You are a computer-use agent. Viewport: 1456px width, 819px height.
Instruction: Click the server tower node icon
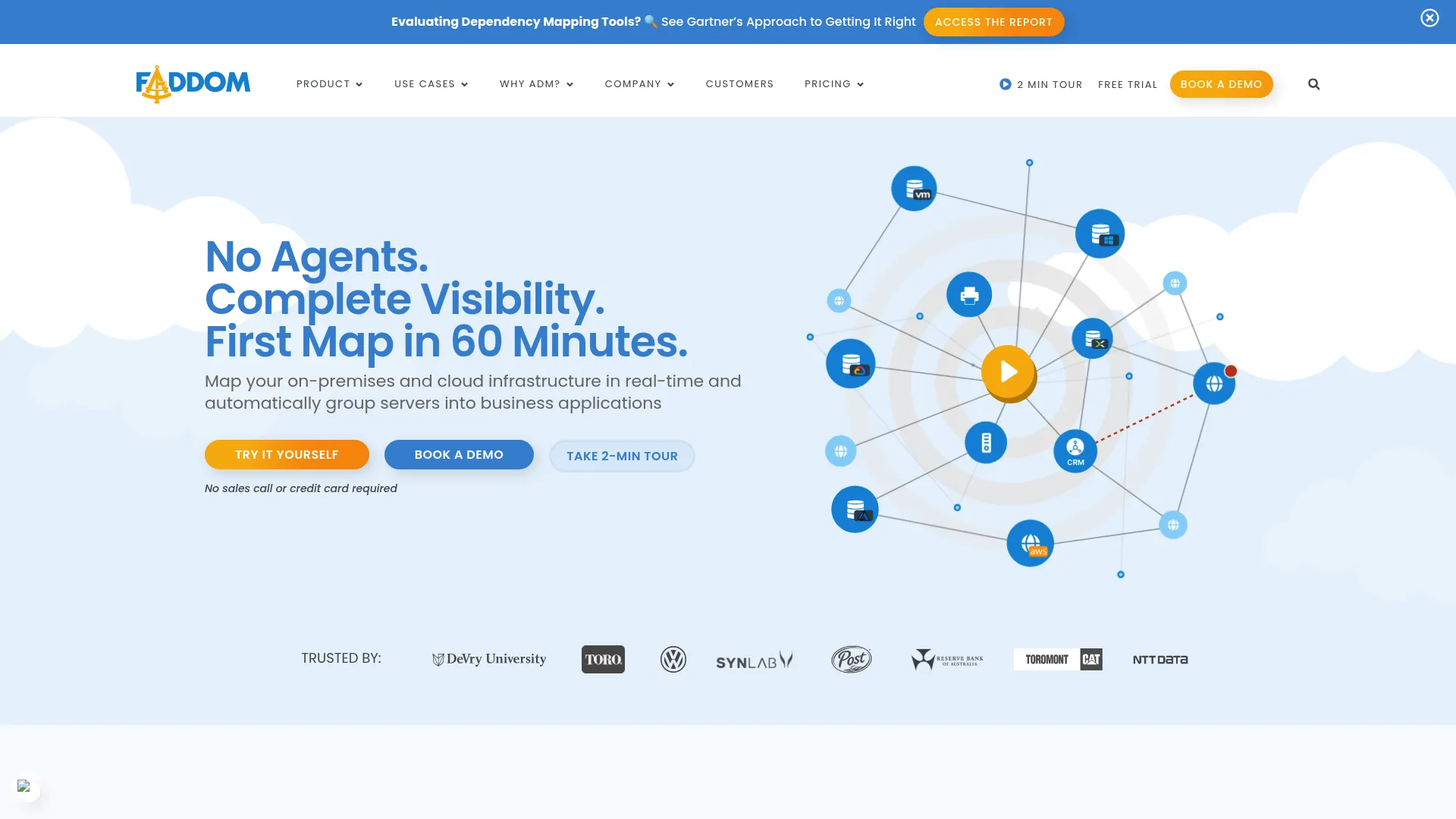click(986, 442)
